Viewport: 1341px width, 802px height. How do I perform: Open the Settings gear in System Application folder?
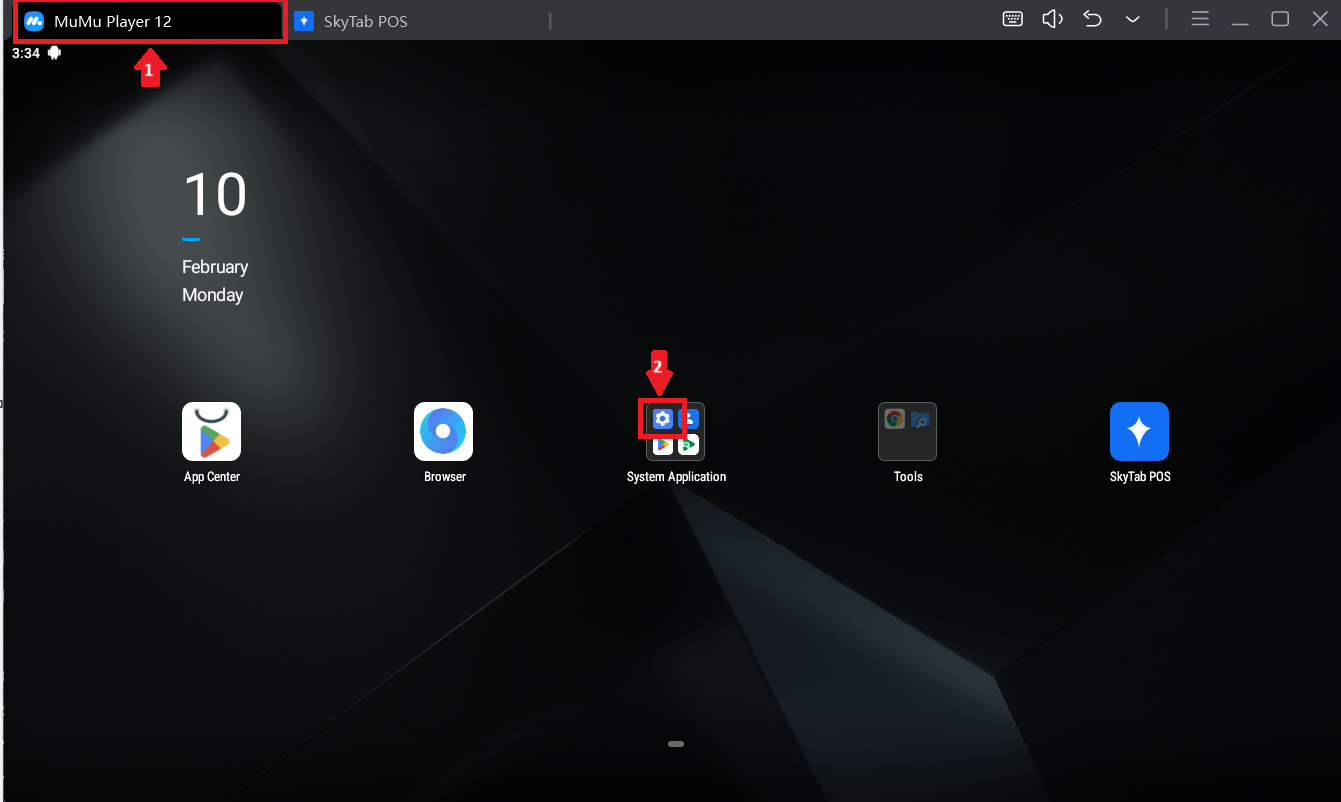(x=662, y=419)
